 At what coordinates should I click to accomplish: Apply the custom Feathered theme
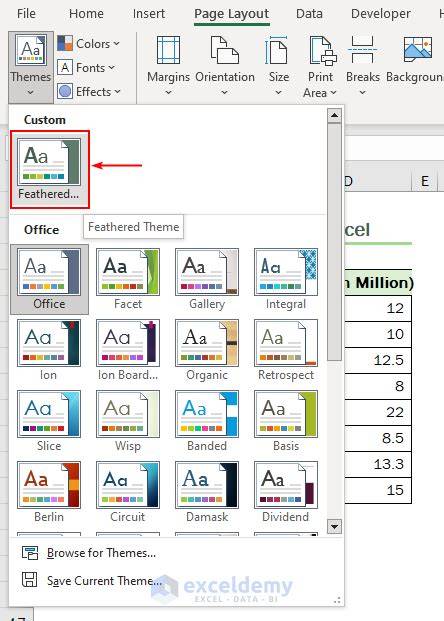coord(50,169)
